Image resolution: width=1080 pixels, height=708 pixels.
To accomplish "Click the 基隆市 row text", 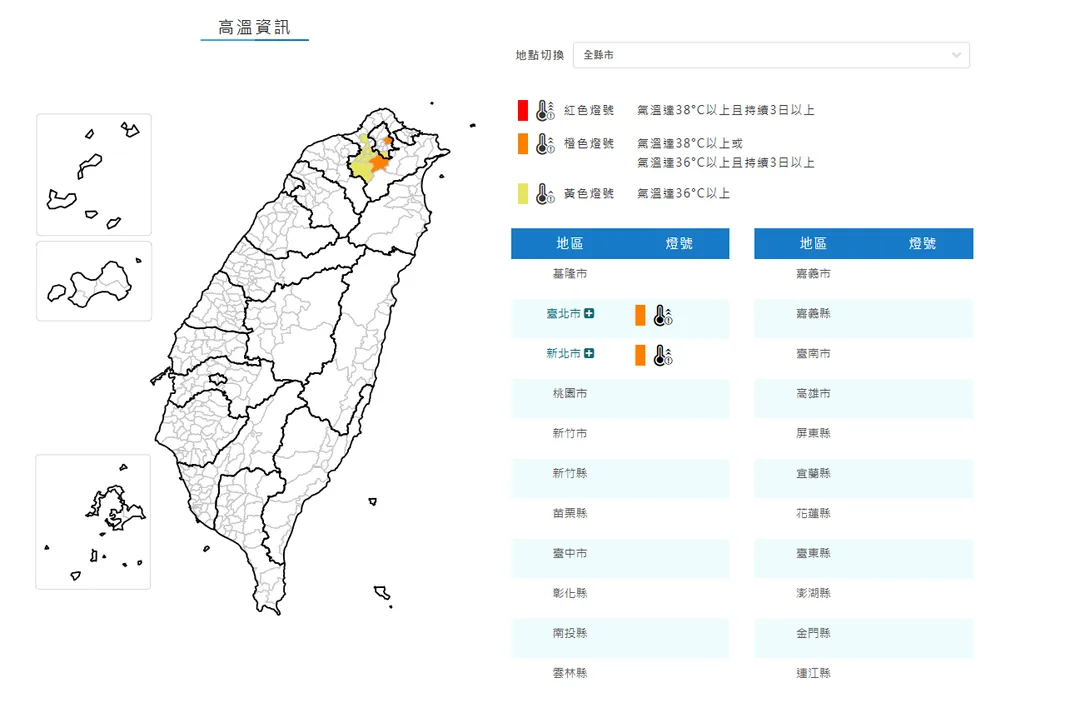I will 570,273.
